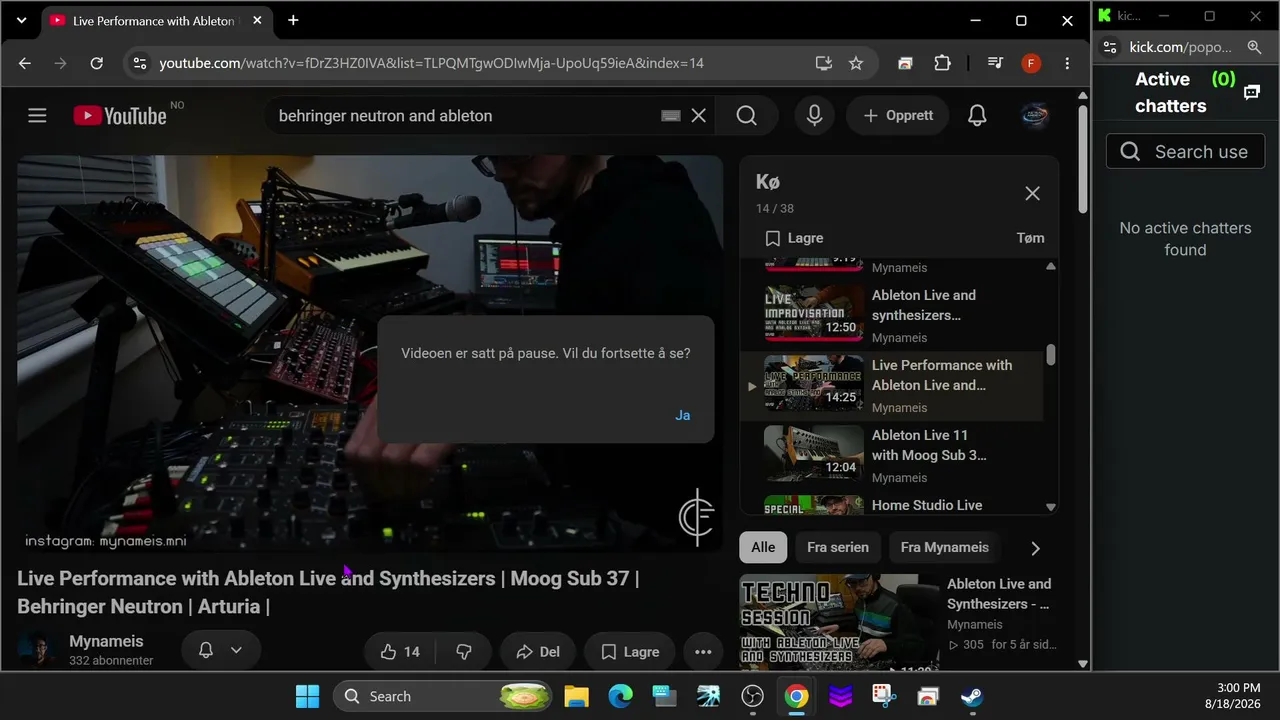Open the Mynameis channel avatar
Image resolution: width=1280 pixels, height=720 pixels.
[37, 650]
